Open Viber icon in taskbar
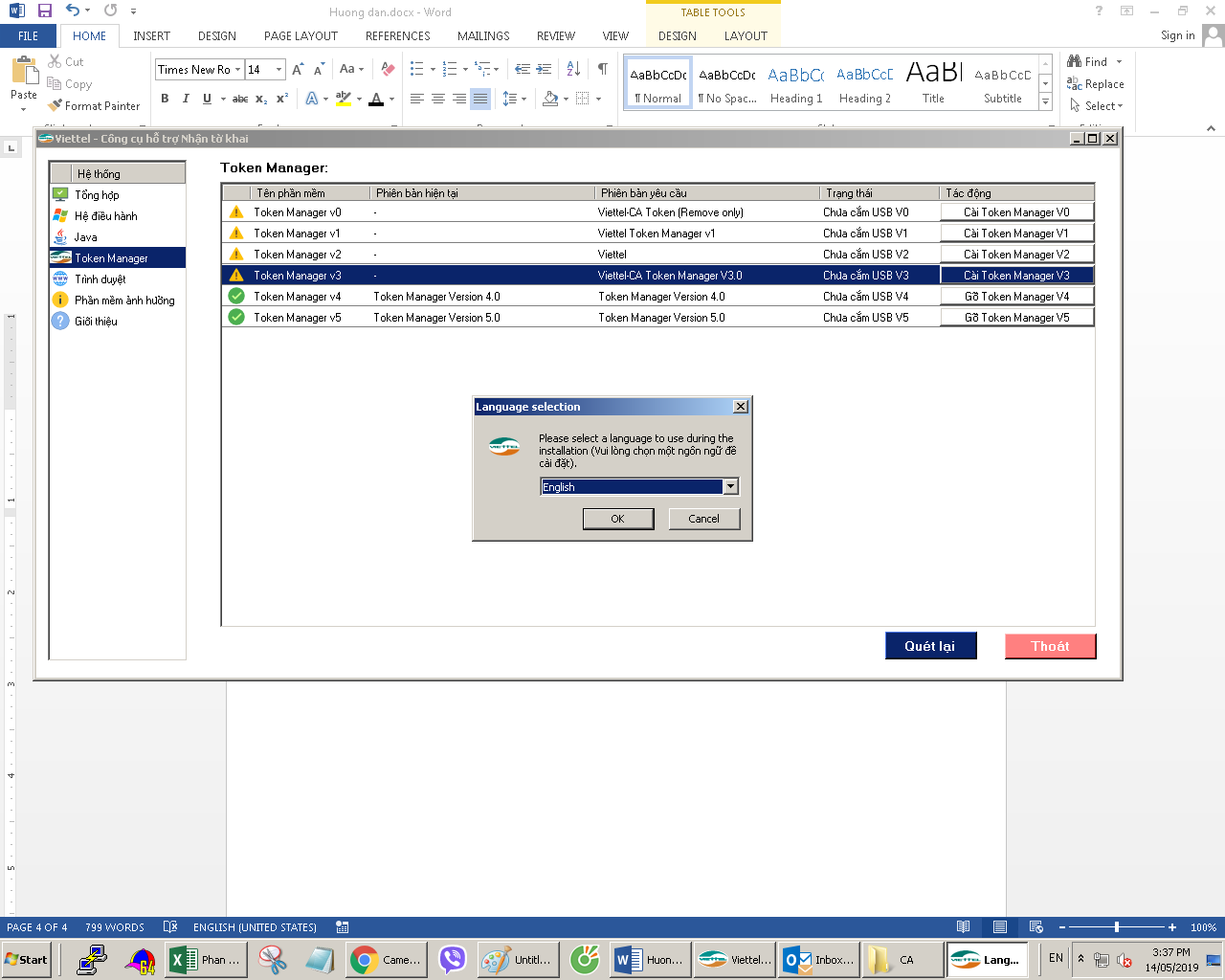 coord(452,960)
